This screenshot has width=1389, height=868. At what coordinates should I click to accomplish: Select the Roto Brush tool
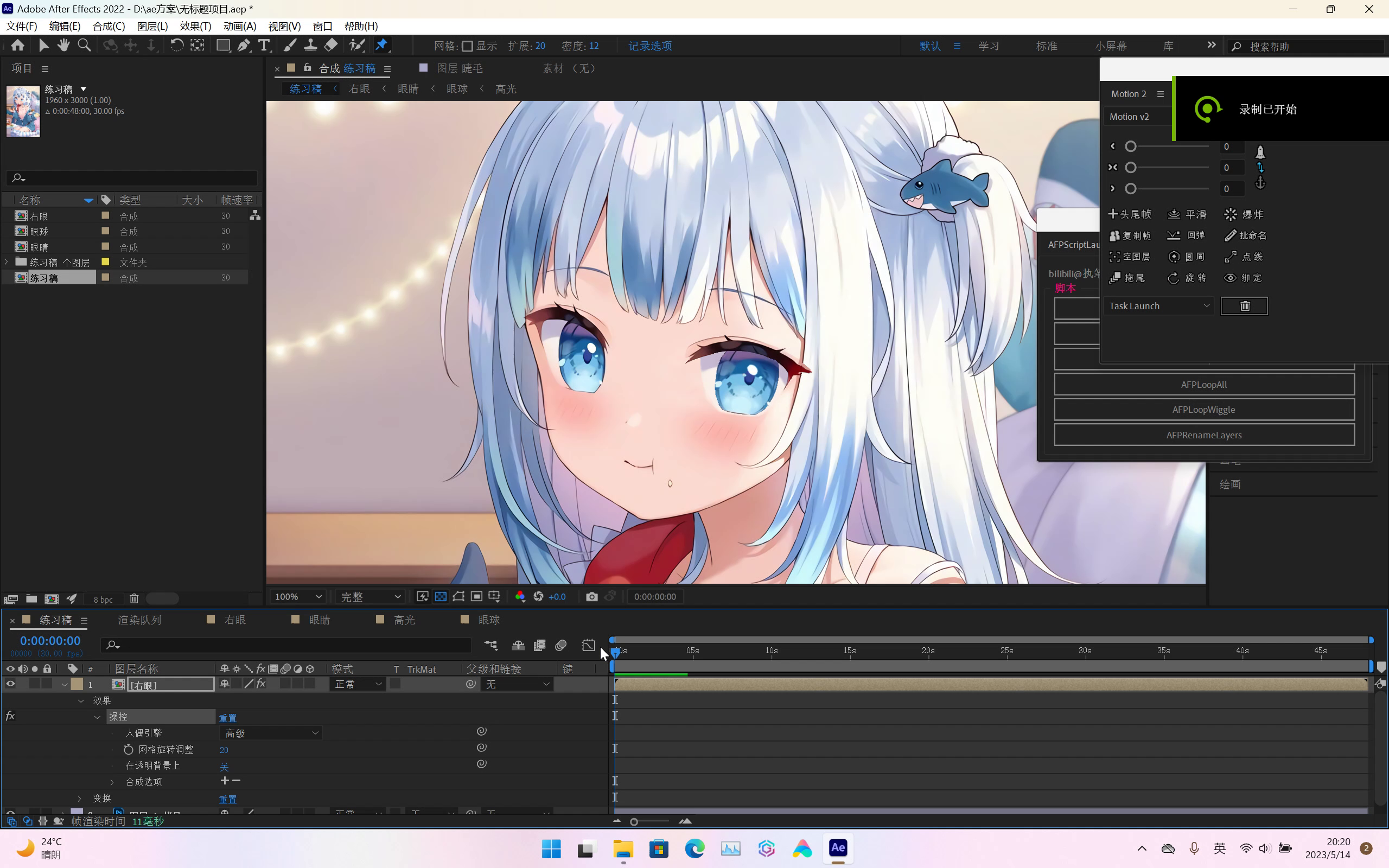(x=357, y=46)
